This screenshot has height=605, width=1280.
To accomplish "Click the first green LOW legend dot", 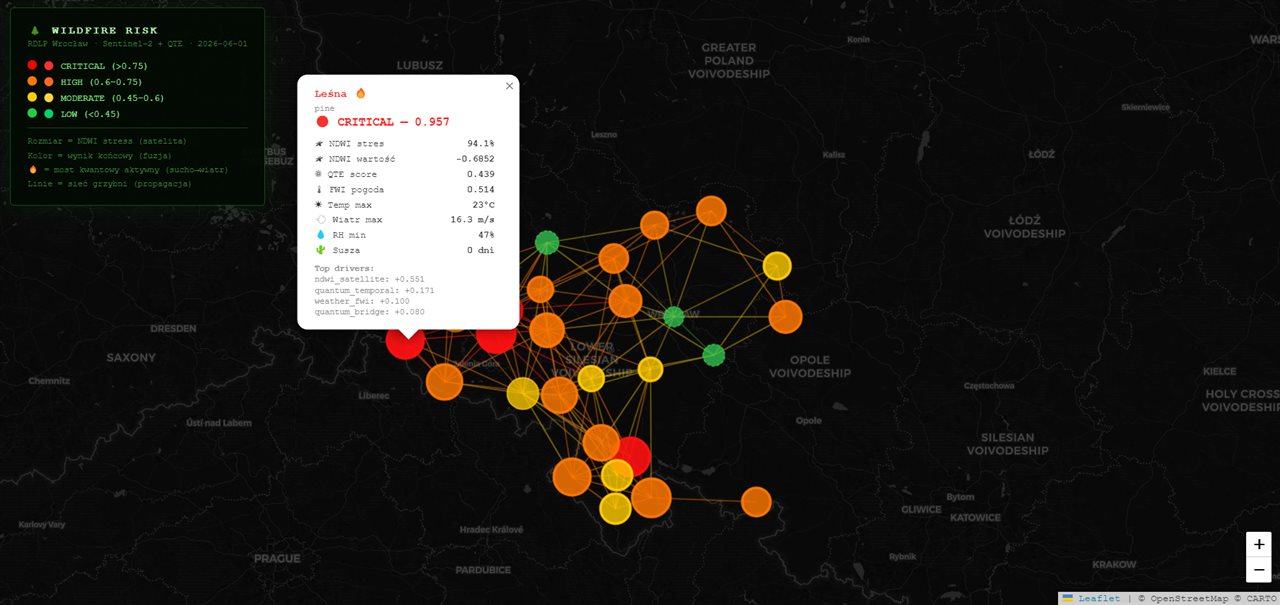I will 32,113.
